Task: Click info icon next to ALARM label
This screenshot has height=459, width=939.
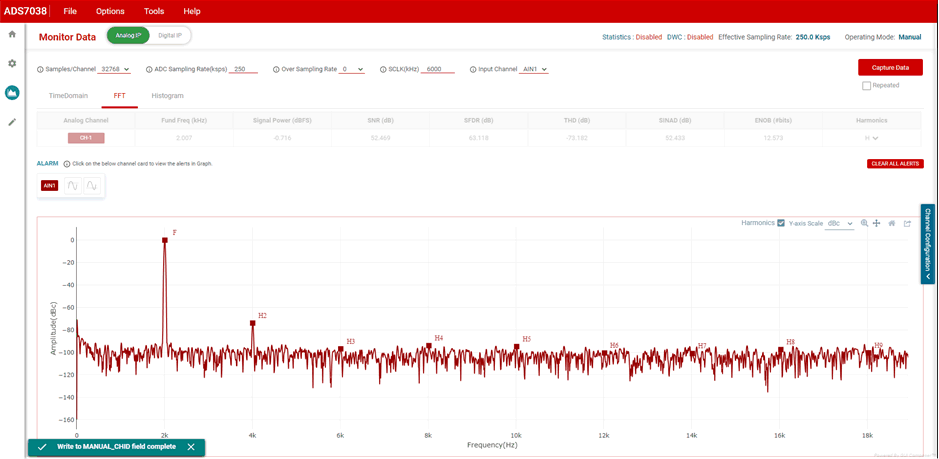Action: point(66,163)
